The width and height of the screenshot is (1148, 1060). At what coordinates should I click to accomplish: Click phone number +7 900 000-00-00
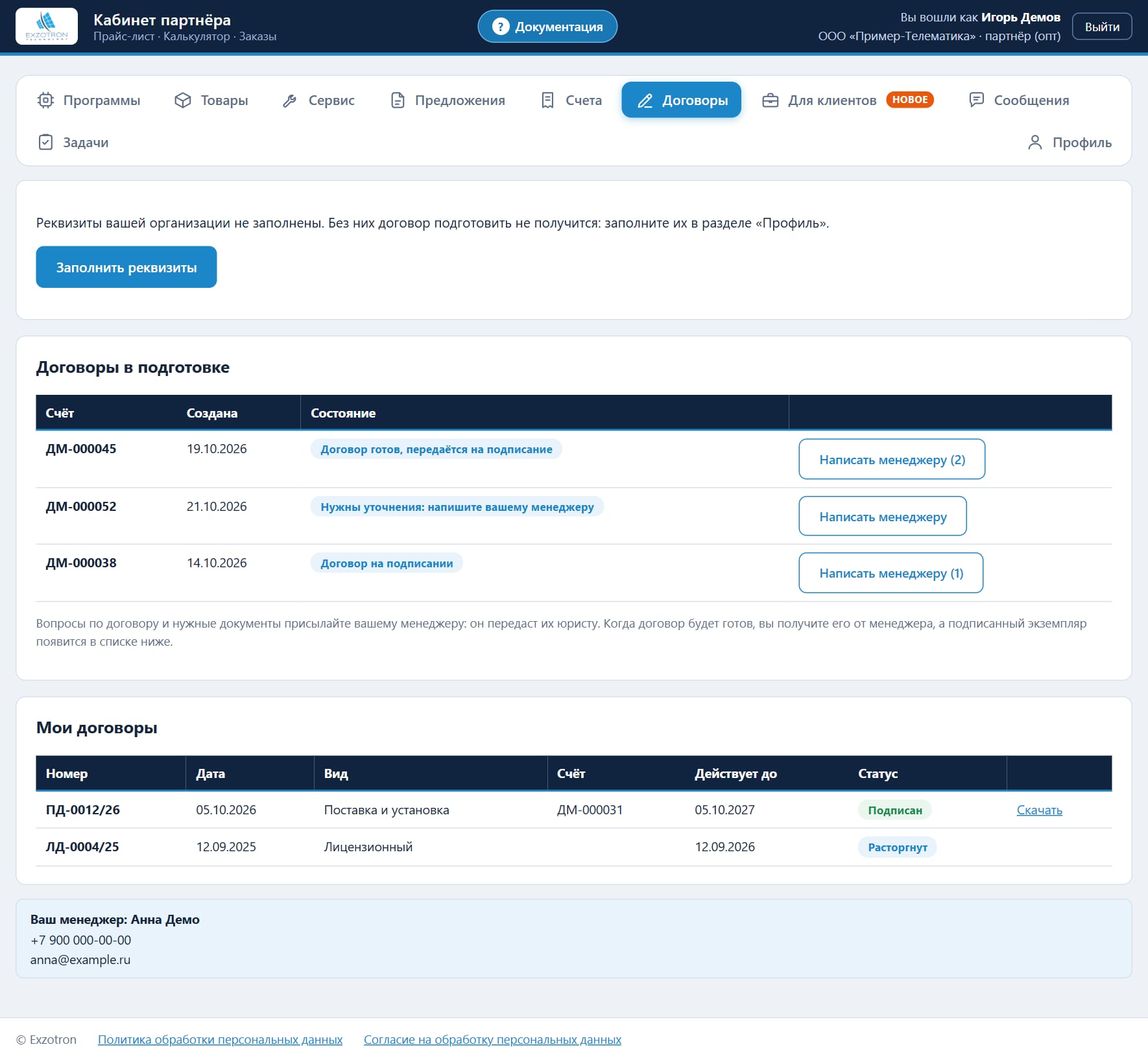click(x=80, y=940)
